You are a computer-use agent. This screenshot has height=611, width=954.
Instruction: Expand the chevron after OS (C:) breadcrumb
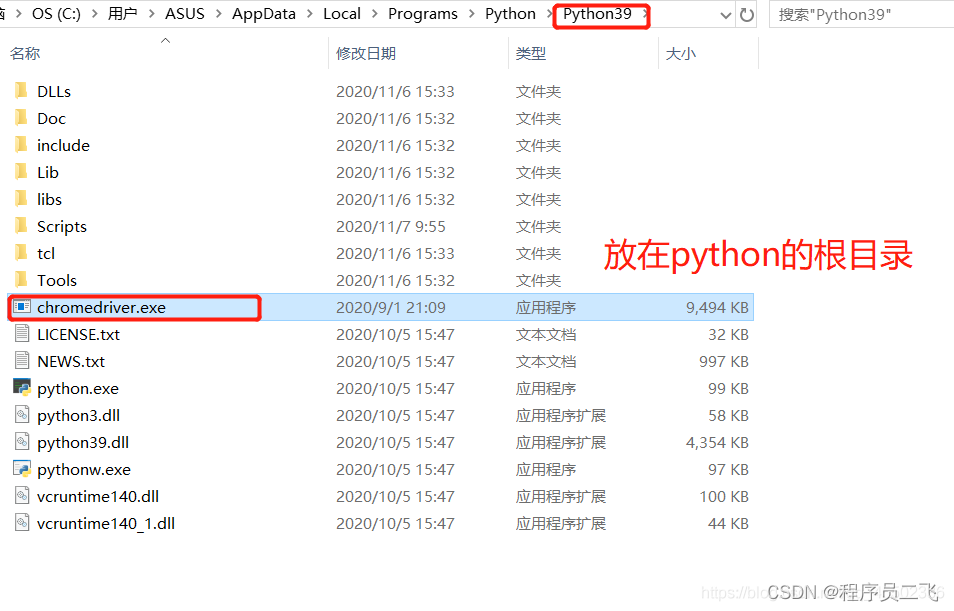tap(94, 14)
